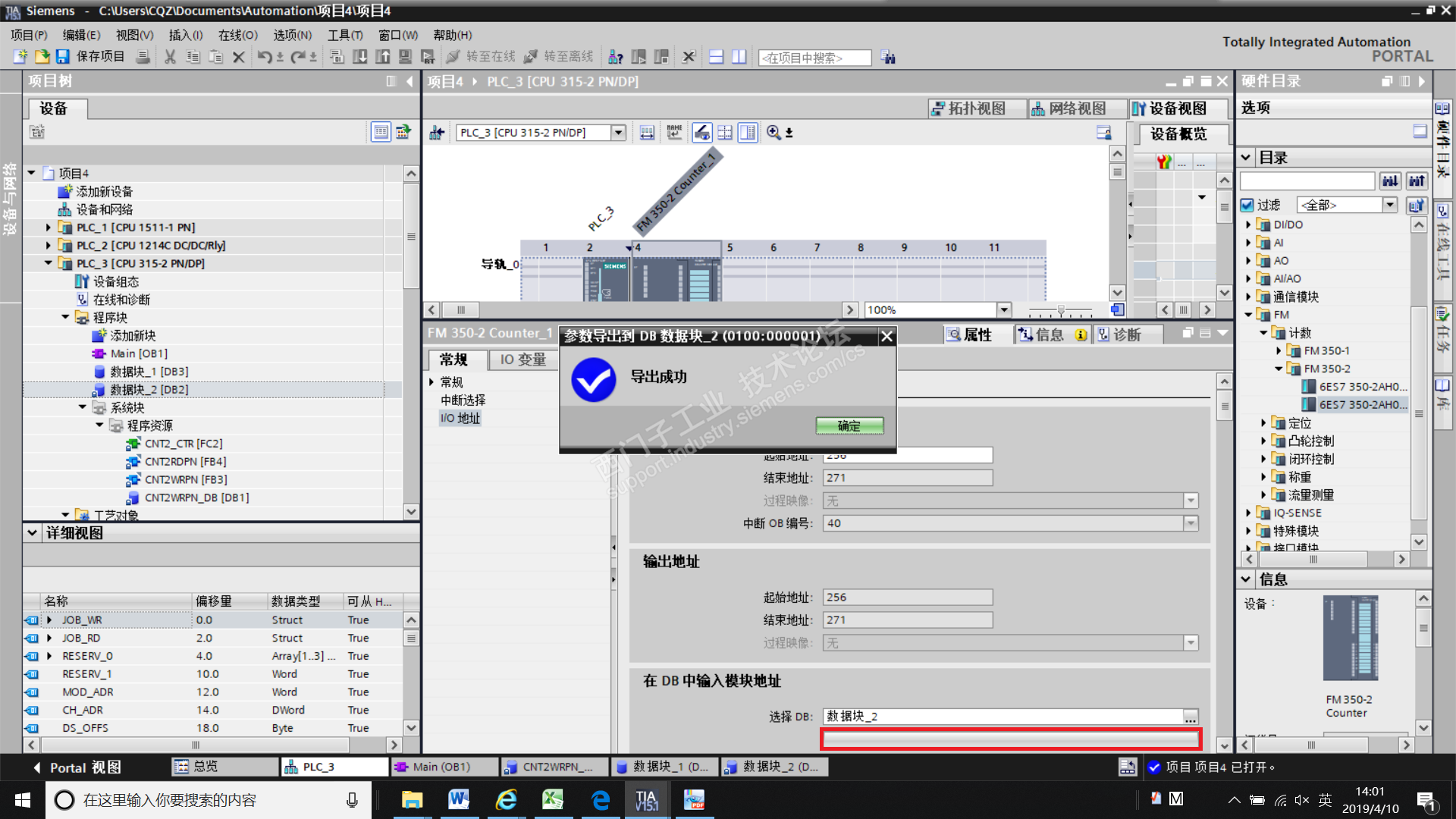Adjust the device view zoom slider
Screen dimensions: 1456x819
[1061, 310]
